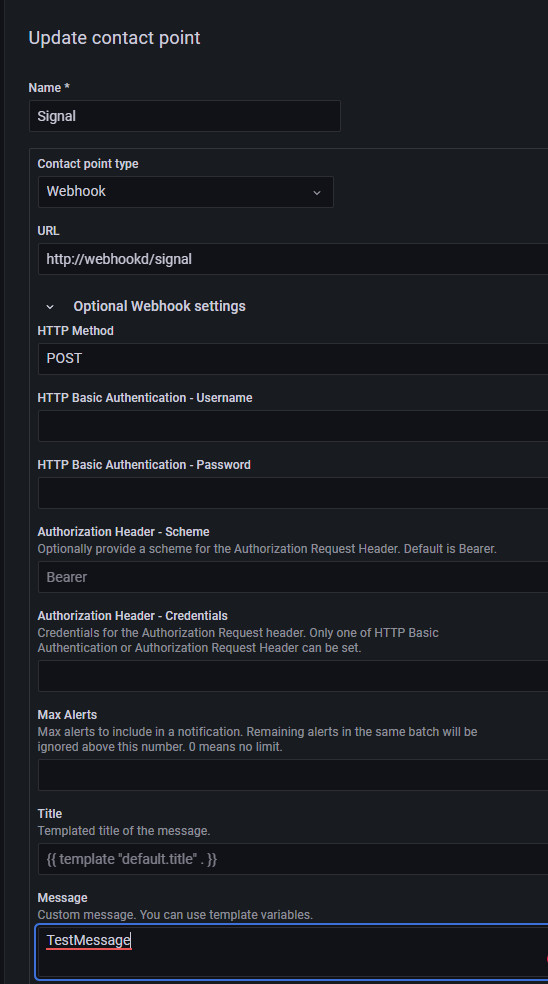This screenshot has width=548, height=984.
Task: Open the Contact point type dropdown arrow
Action: click(317, 193)
